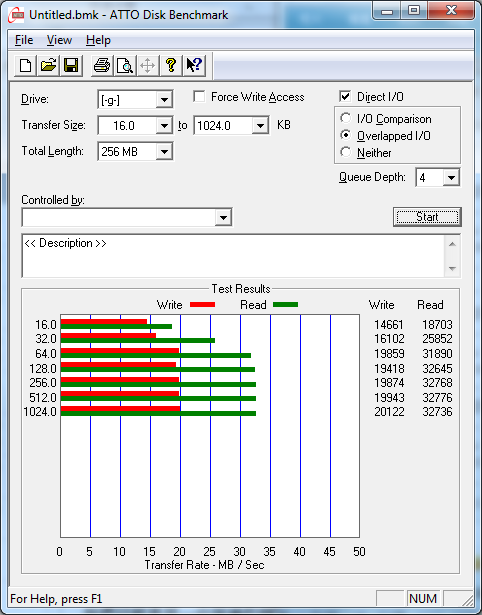Click the write value 19943
The height and width of the screenshot is (615, 482).
pos(389,398)
